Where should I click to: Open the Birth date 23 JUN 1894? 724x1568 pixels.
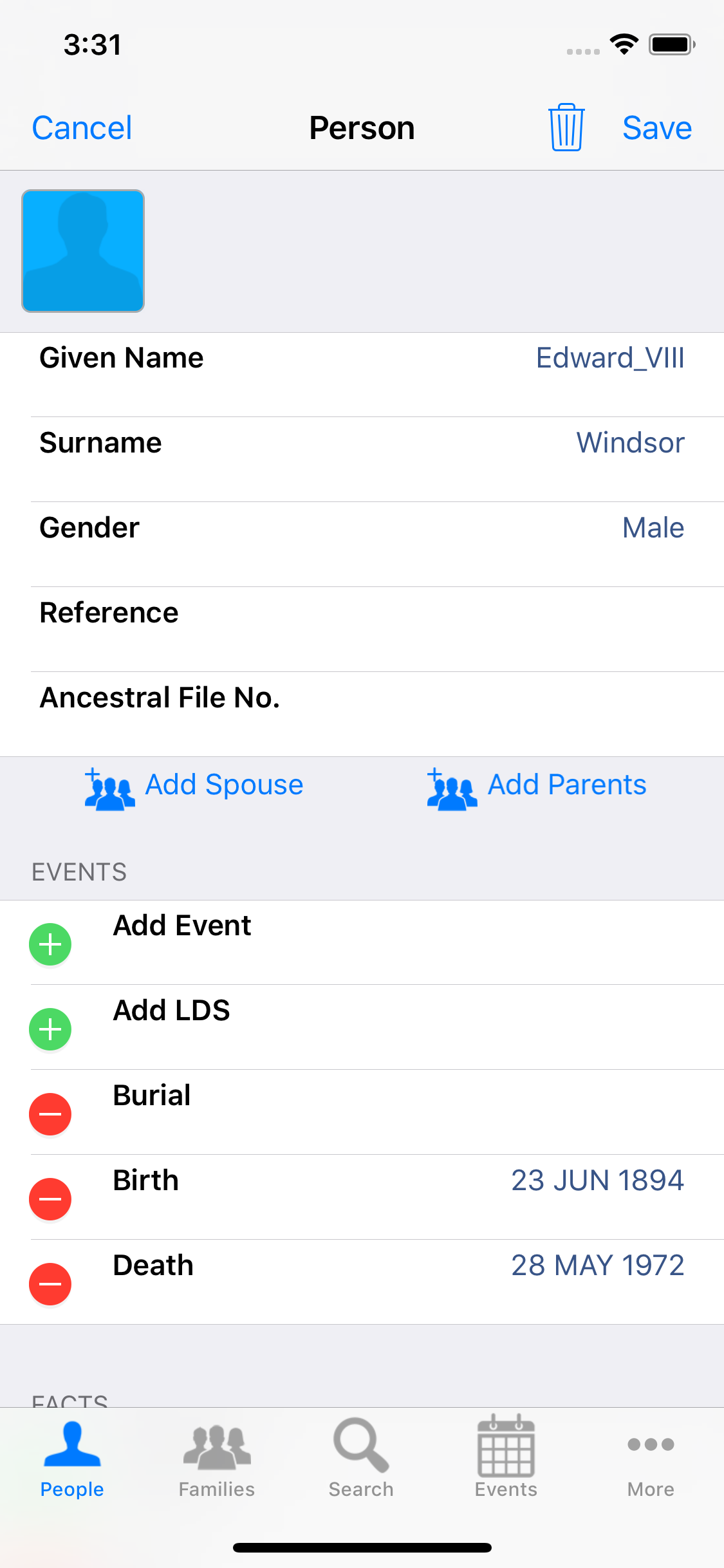597,1181
